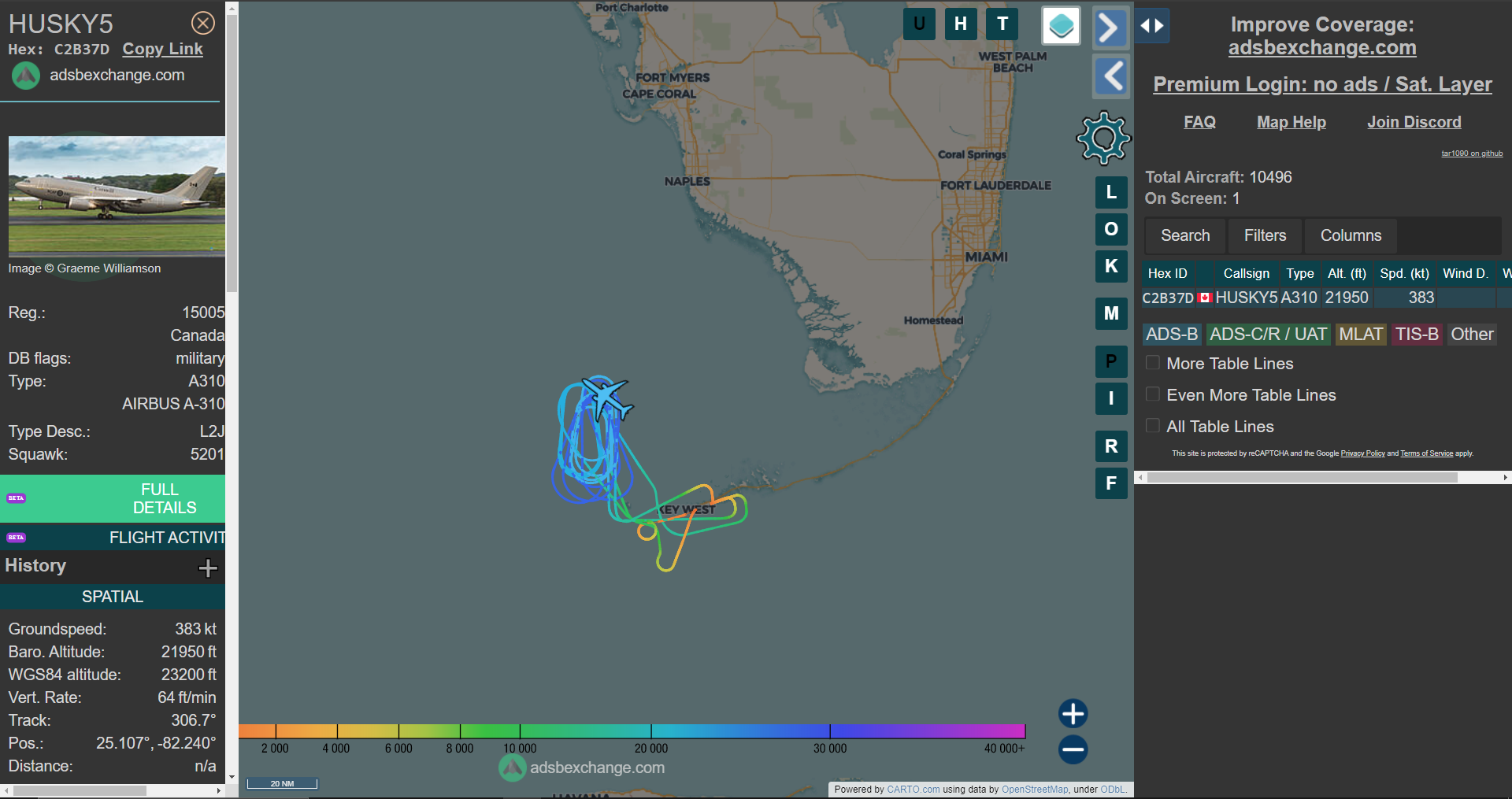Sort table by Alt. (ft) column

pos(1347,273)
